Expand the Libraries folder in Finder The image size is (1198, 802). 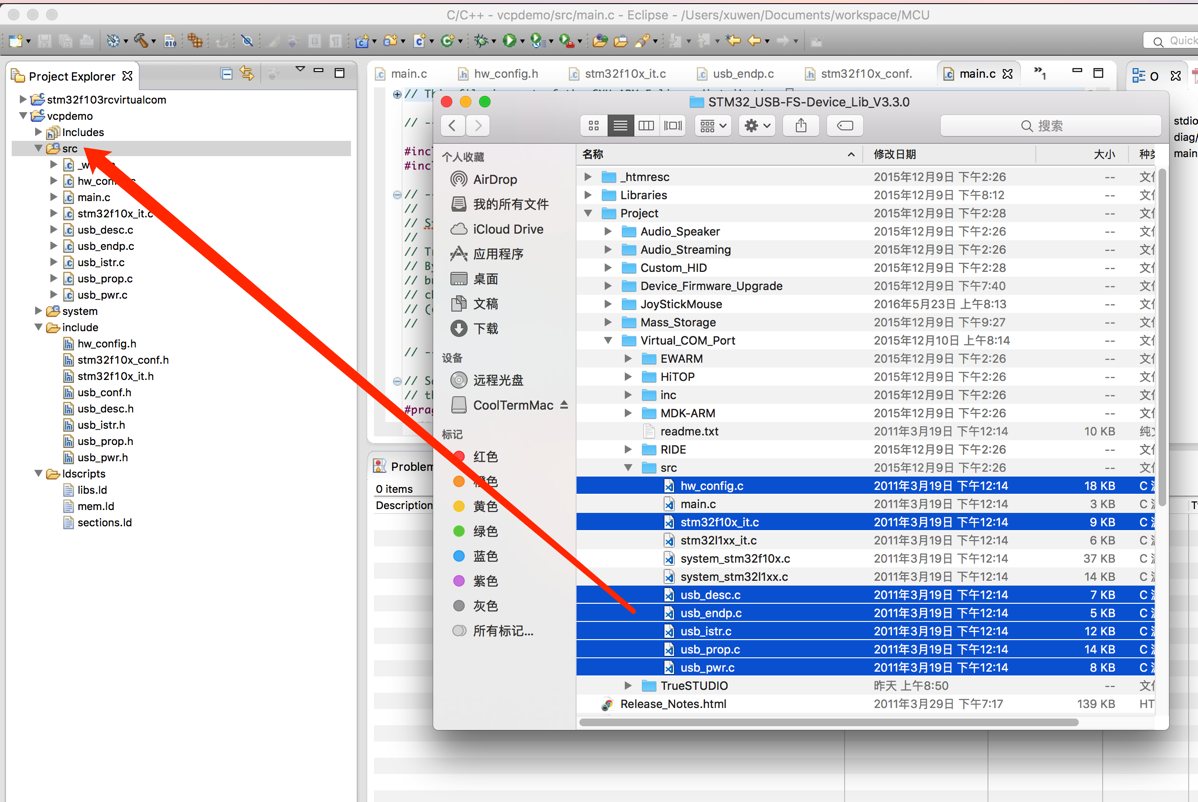pos(588,195)
